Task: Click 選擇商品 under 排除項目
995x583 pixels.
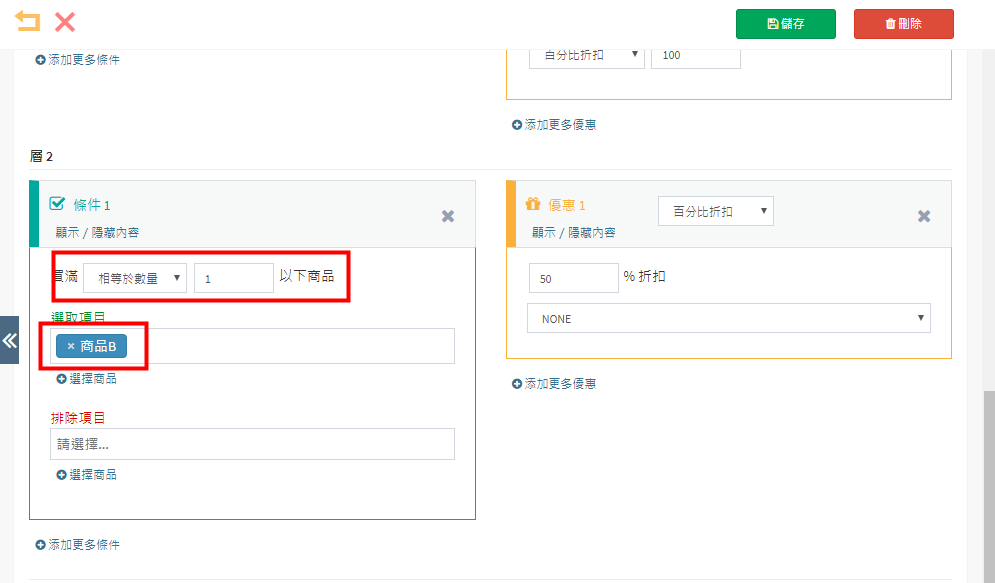Action: point(86,475)
